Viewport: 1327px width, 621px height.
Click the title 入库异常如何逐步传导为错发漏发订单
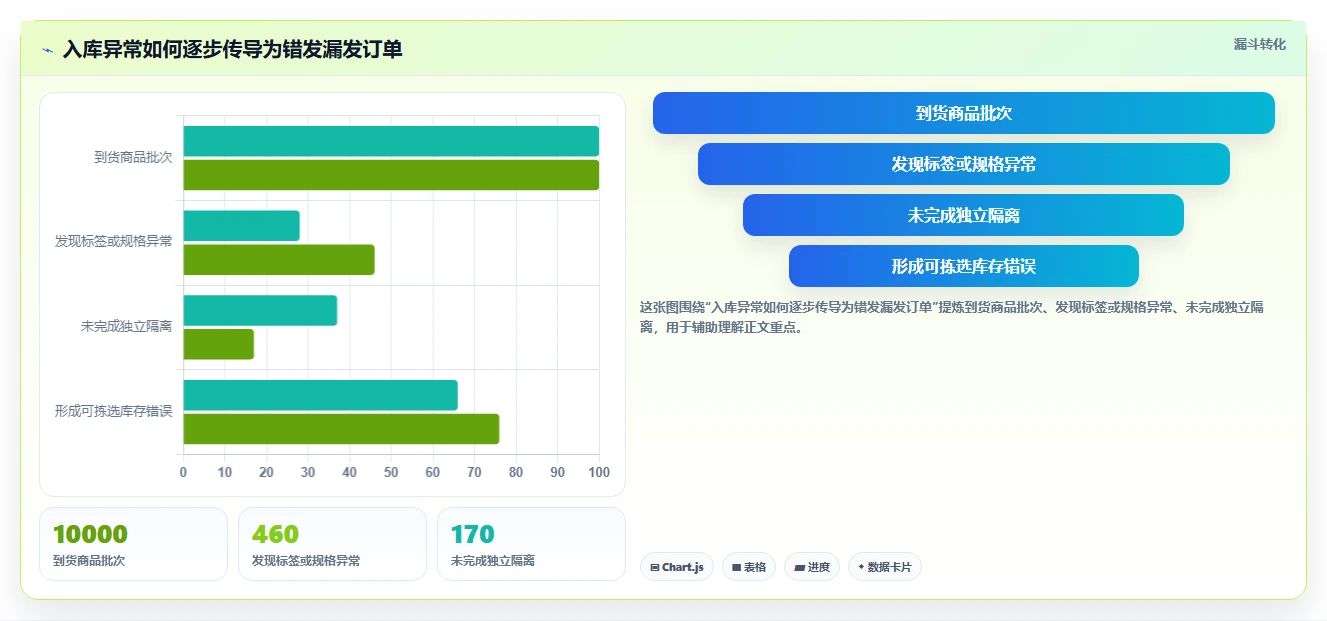pos(232,49)
